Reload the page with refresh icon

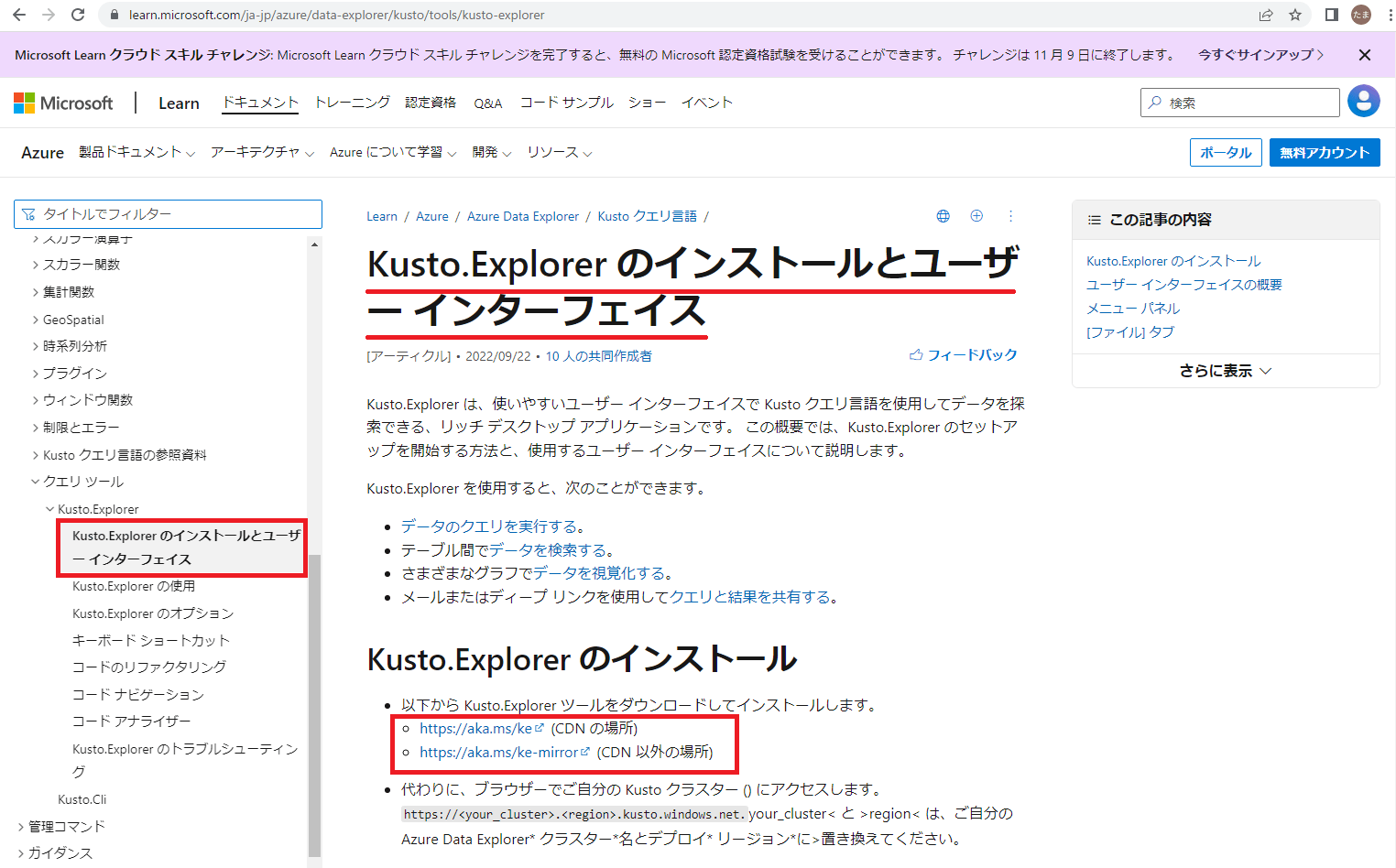pos(78,15)
